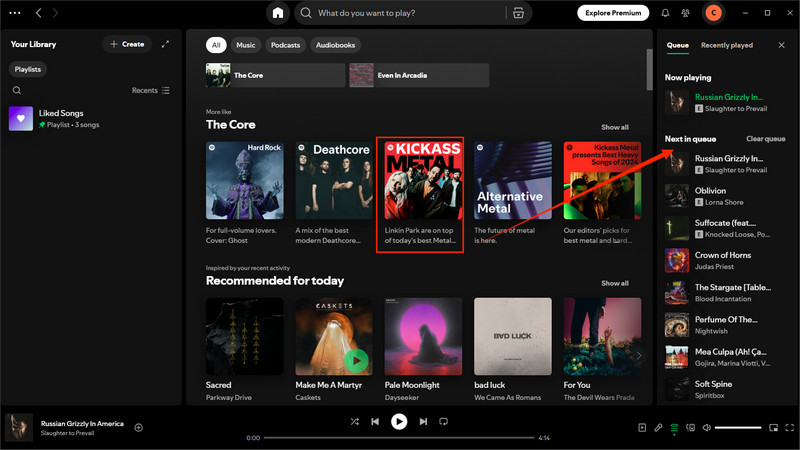The image size is (800, 450).
Task: Click Clear queue
Action: click(x=765, y=139)
